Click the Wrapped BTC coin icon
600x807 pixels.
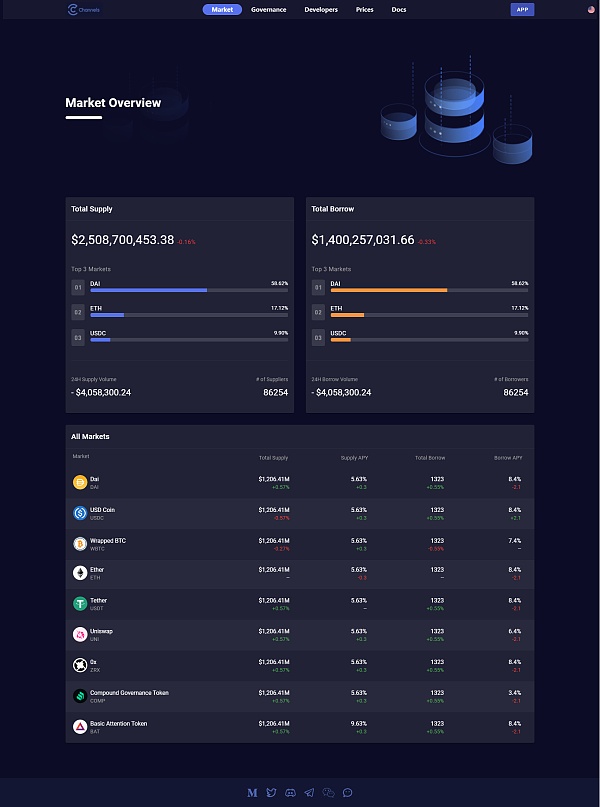tap(80, 544)
